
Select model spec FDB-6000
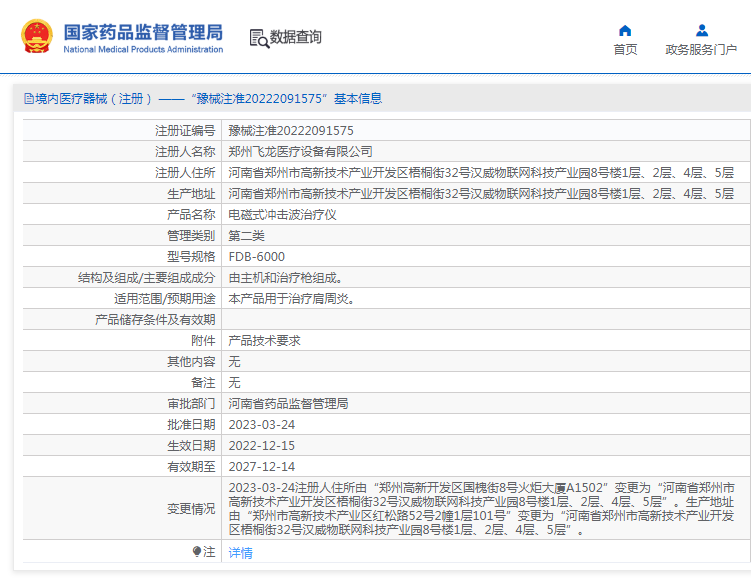pos(257,257)
